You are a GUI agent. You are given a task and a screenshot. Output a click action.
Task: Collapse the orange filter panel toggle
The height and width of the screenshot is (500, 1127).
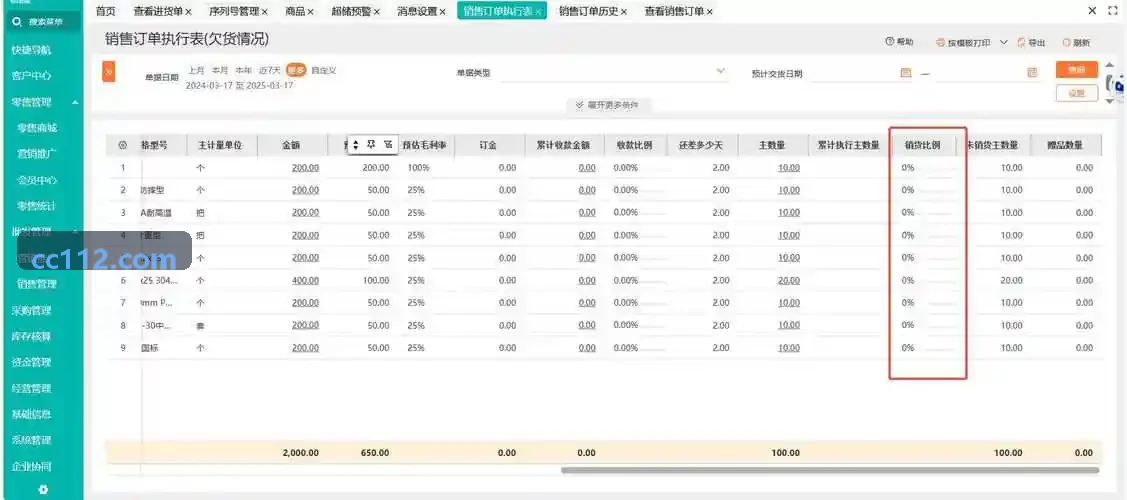109,72
